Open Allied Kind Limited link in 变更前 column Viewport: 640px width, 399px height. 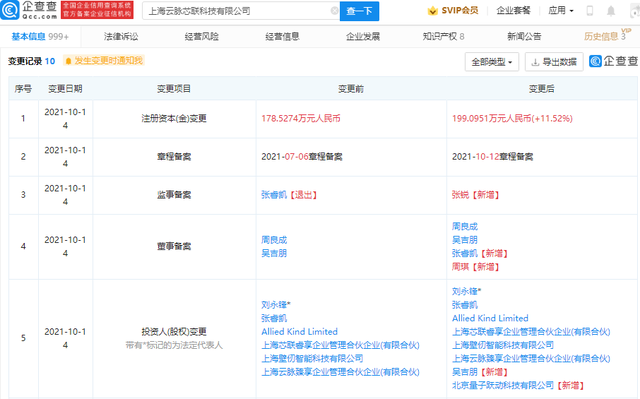point(300,332)
